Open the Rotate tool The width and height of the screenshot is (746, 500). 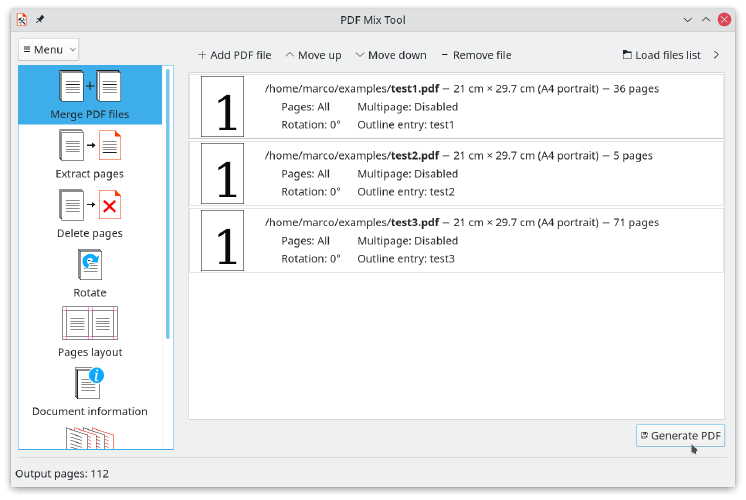[90, 273]
